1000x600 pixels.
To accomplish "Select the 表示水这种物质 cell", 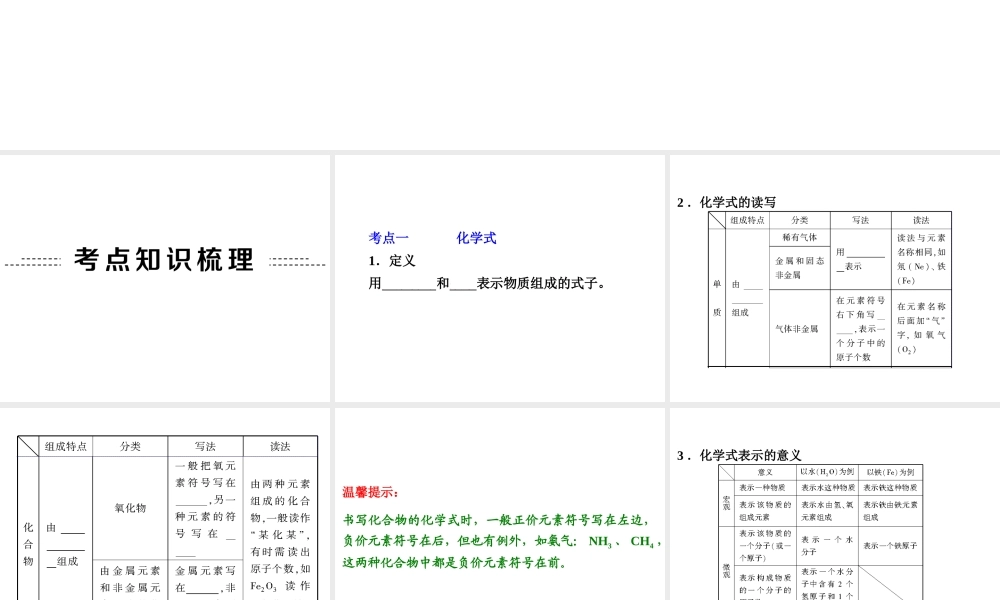I will [827, 488].
